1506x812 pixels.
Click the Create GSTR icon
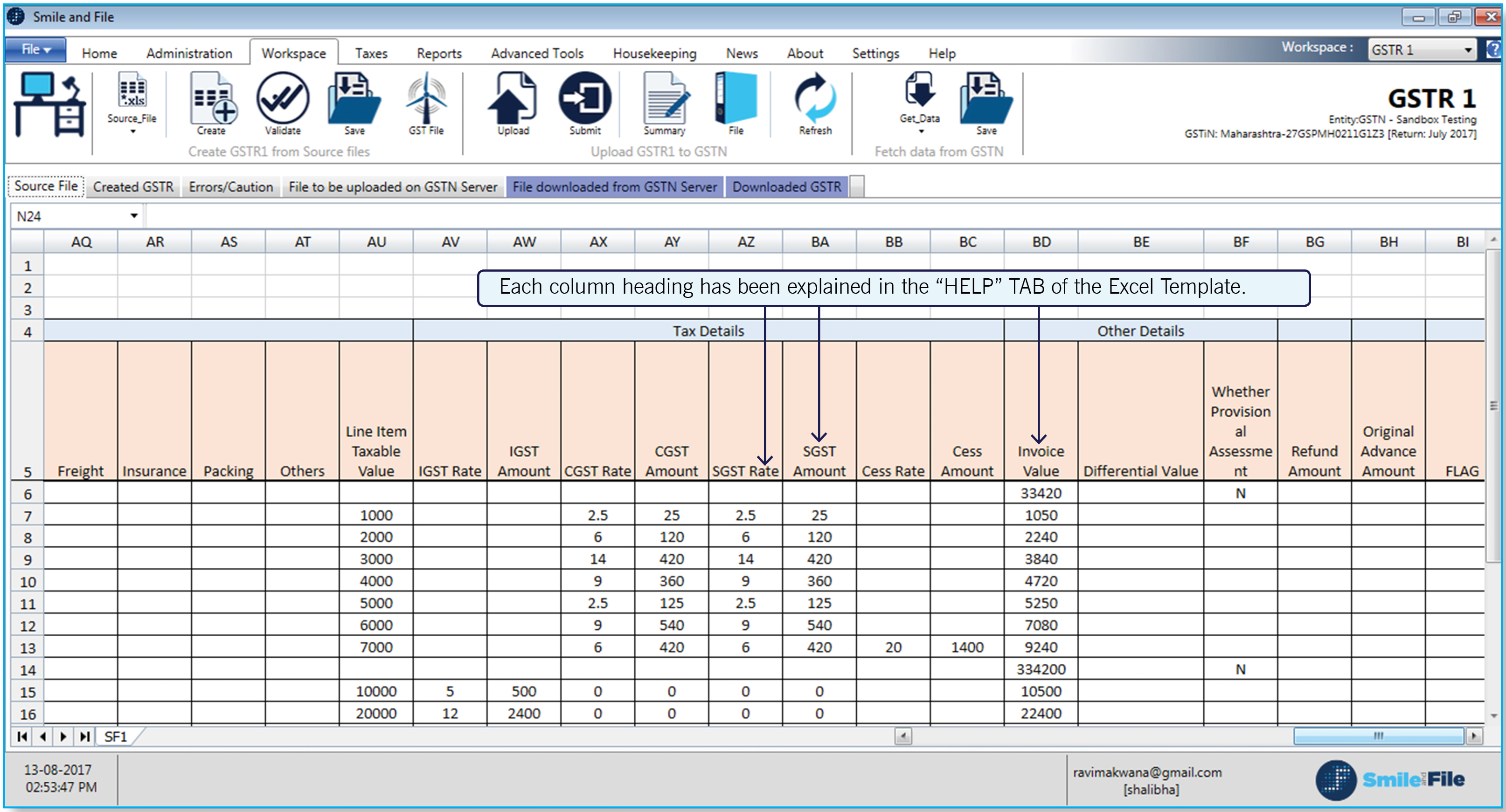213,98
